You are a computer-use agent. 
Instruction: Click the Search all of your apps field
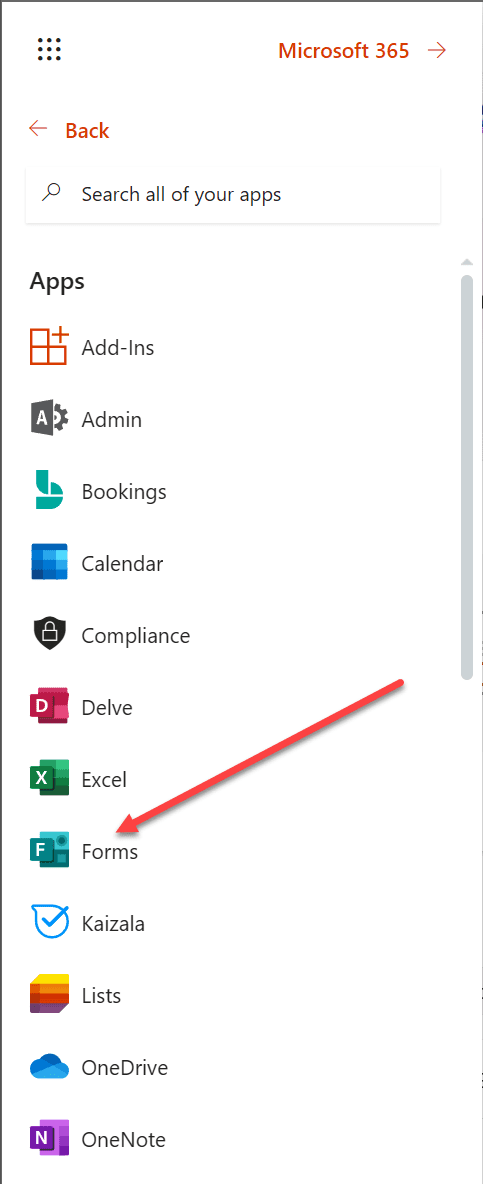233,195
